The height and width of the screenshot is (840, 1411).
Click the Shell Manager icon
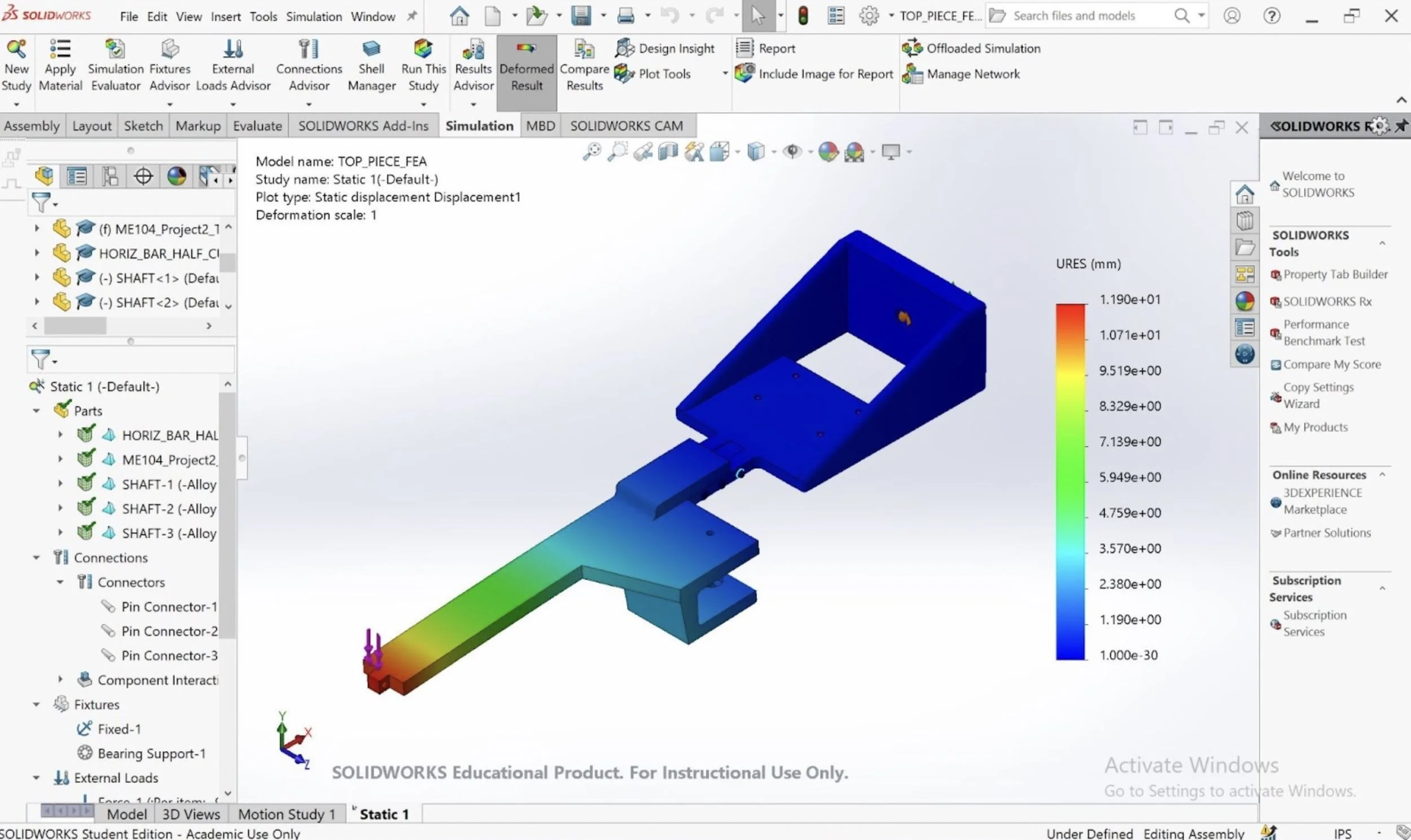371,50
